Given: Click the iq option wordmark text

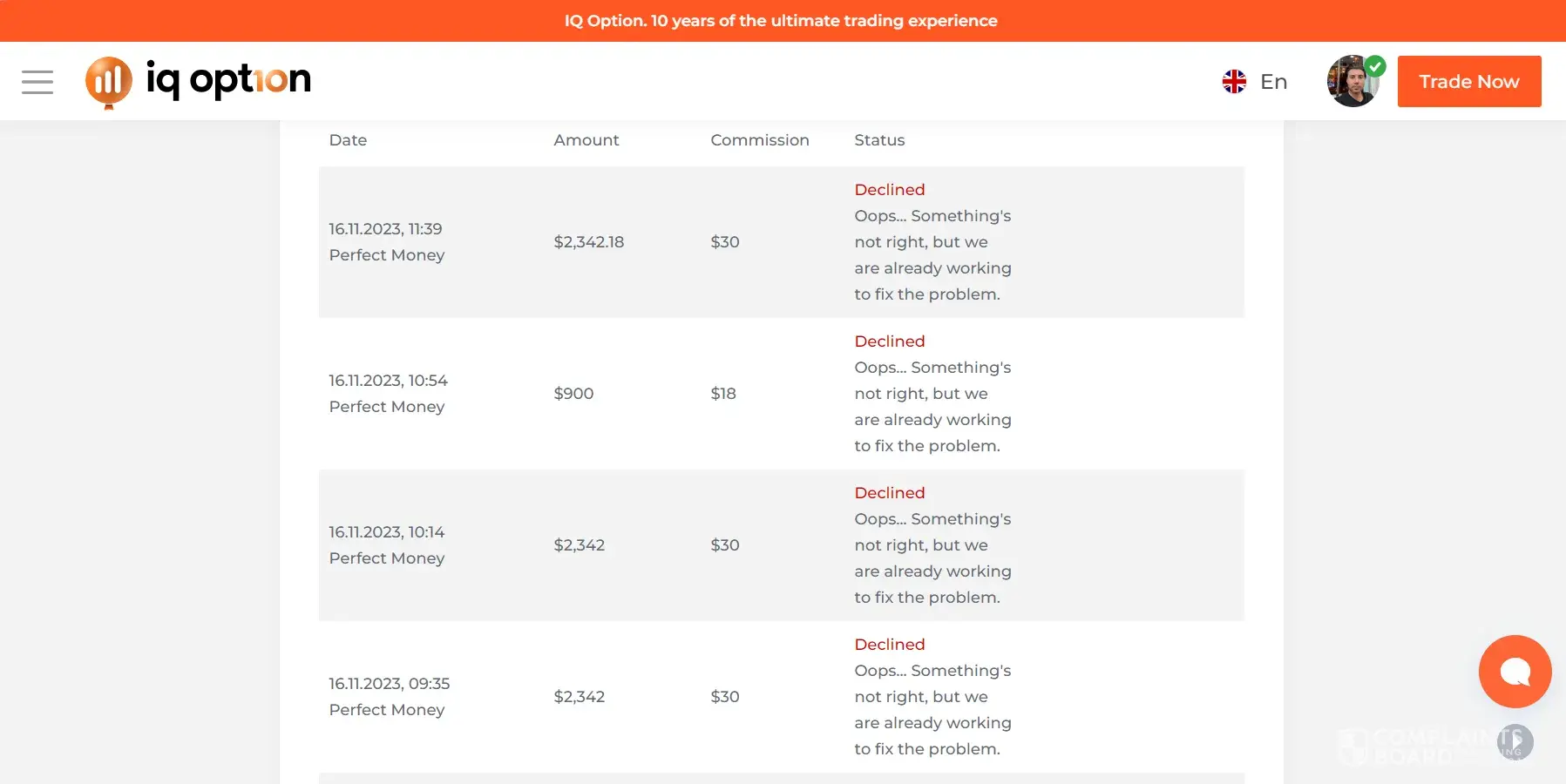Looking at the screenshot, I should coord(228,80).
